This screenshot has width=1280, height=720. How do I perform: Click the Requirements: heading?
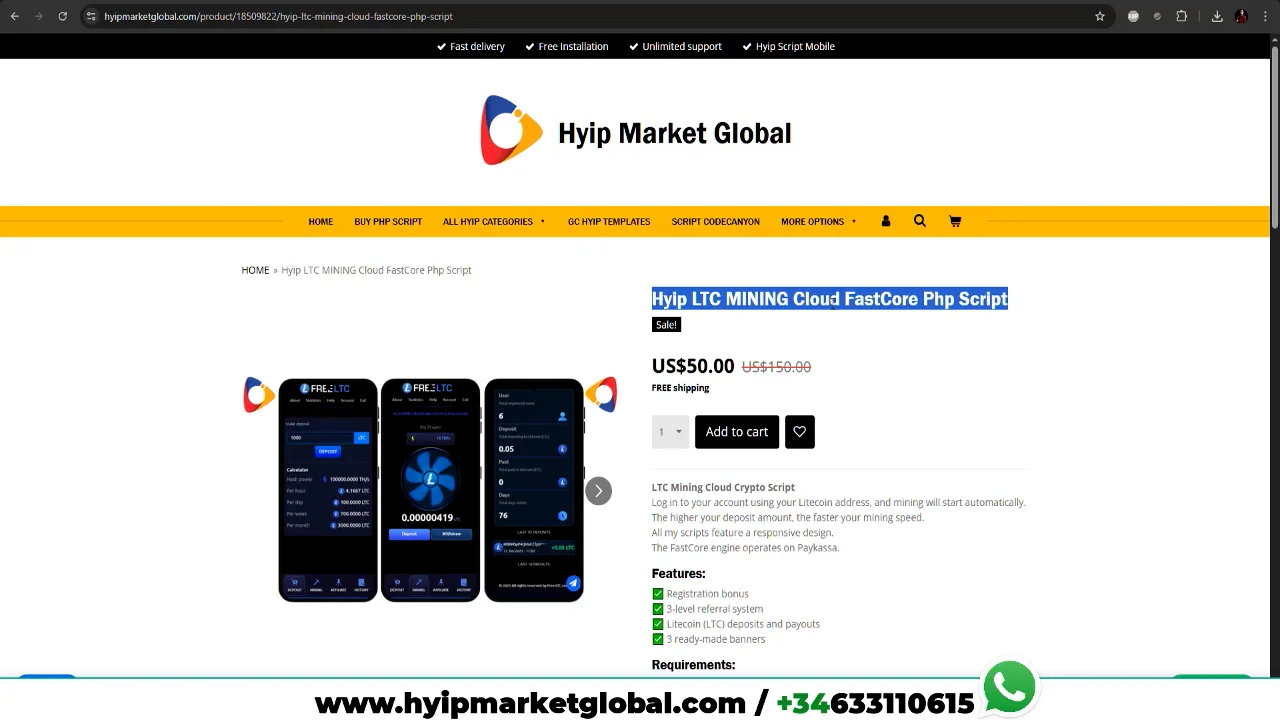point(694,665)
